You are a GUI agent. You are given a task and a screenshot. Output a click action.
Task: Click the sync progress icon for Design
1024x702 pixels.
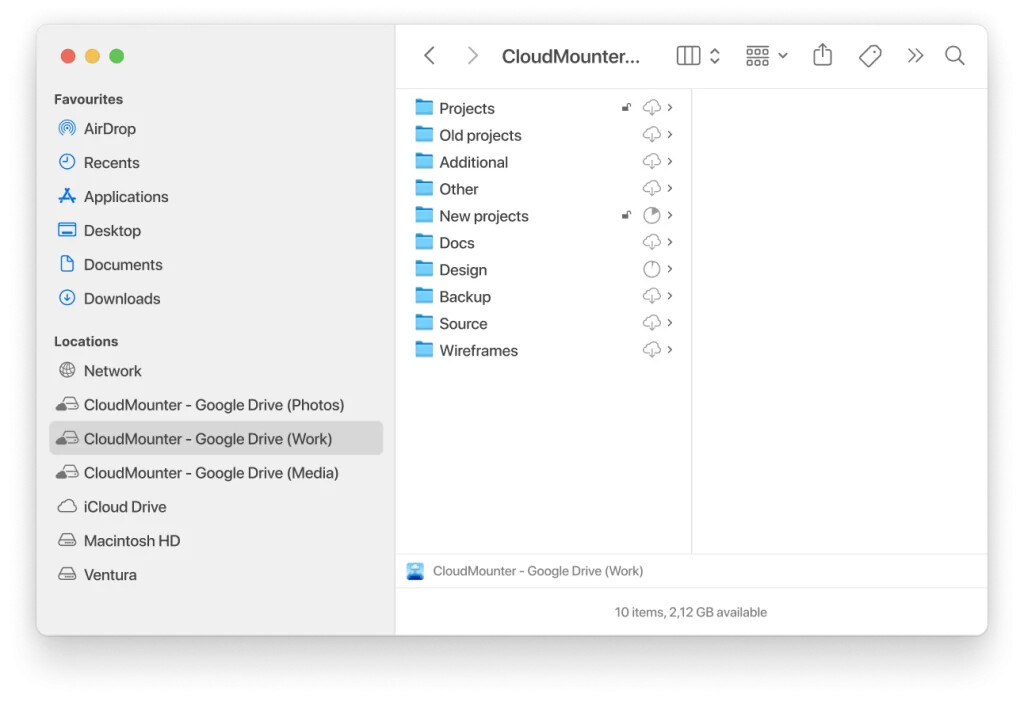coord(651,269)
